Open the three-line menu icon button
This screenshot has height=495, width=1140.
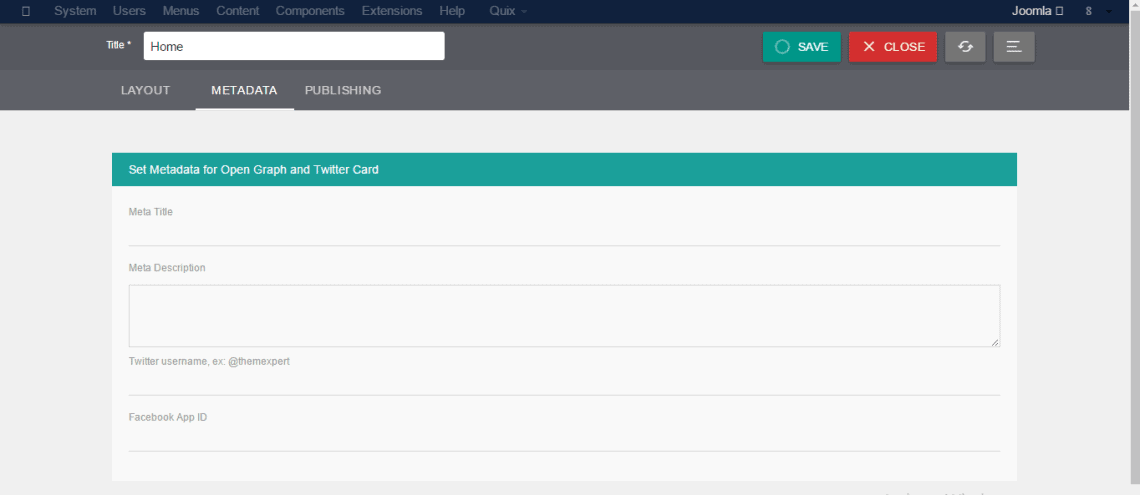pos(1013,47)
